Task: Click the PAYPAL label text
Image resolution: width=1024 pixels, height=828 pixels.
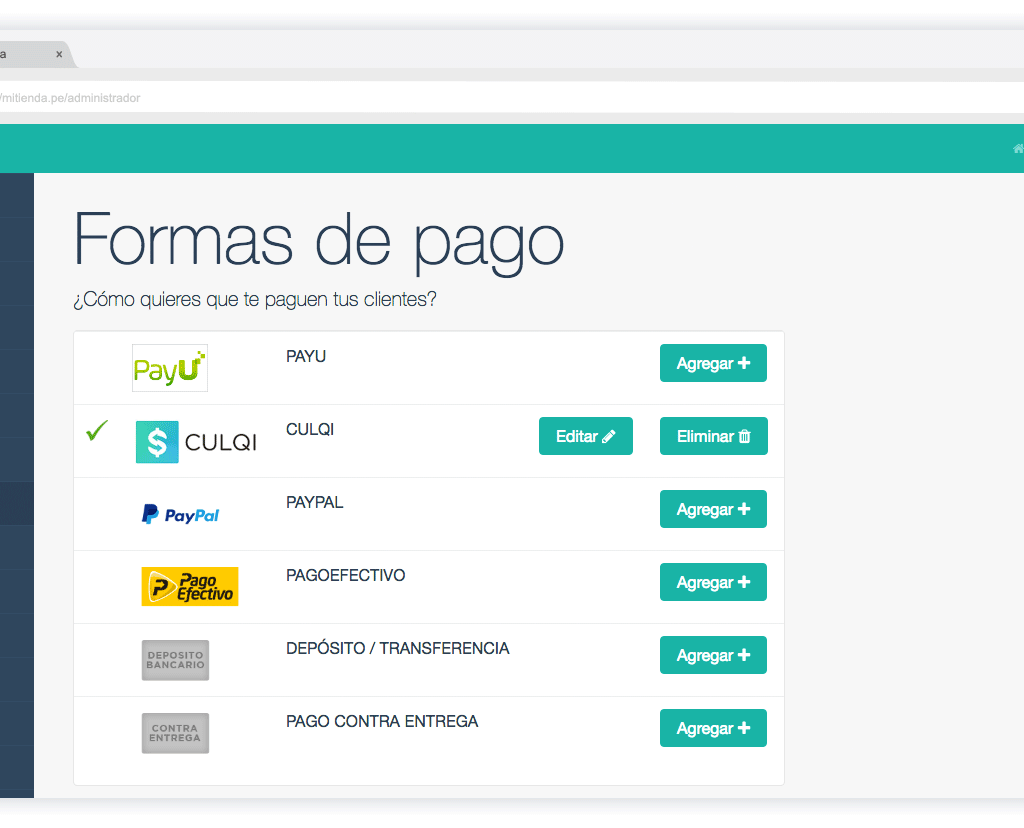Action: [315, 503]
